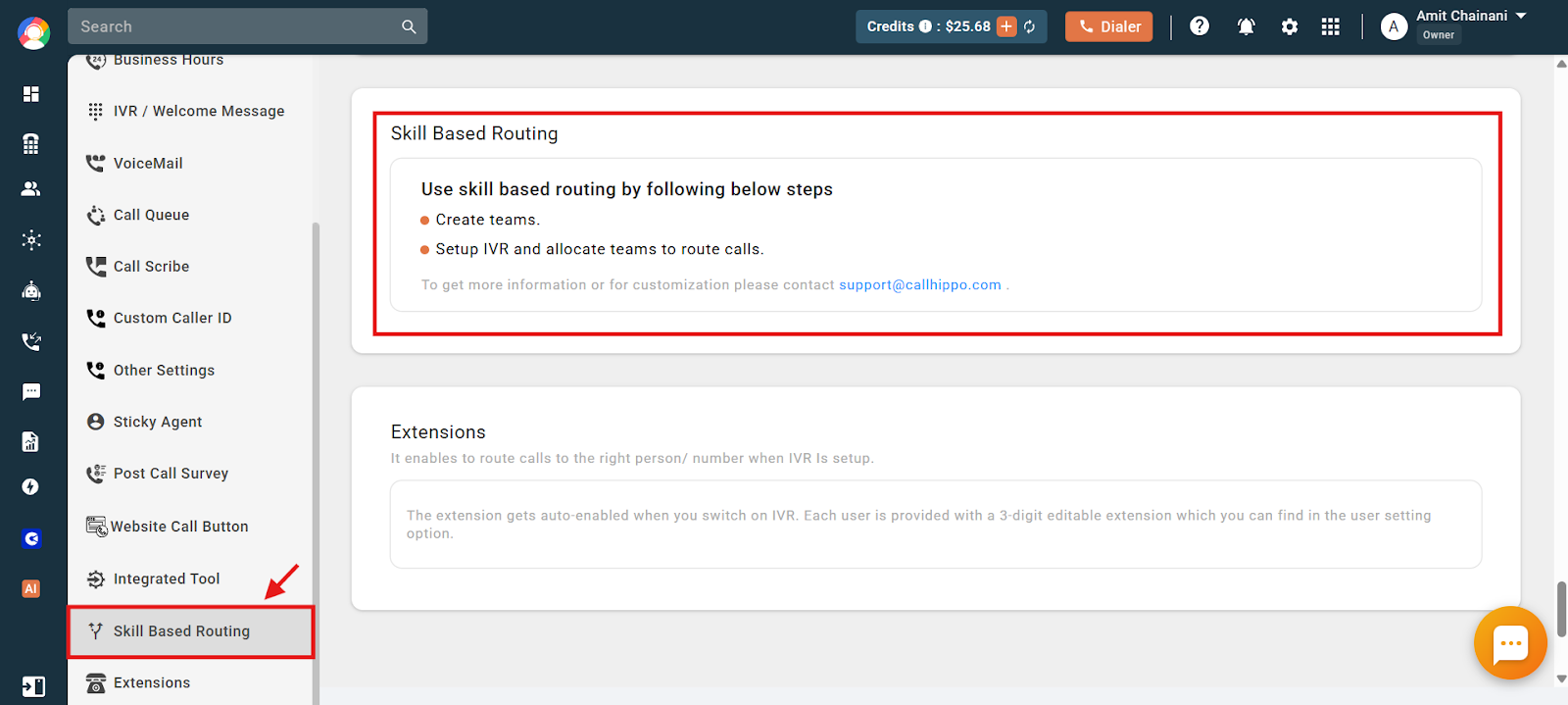
Task: Open the reports document icon in left rail
Action: coord(31,442)
